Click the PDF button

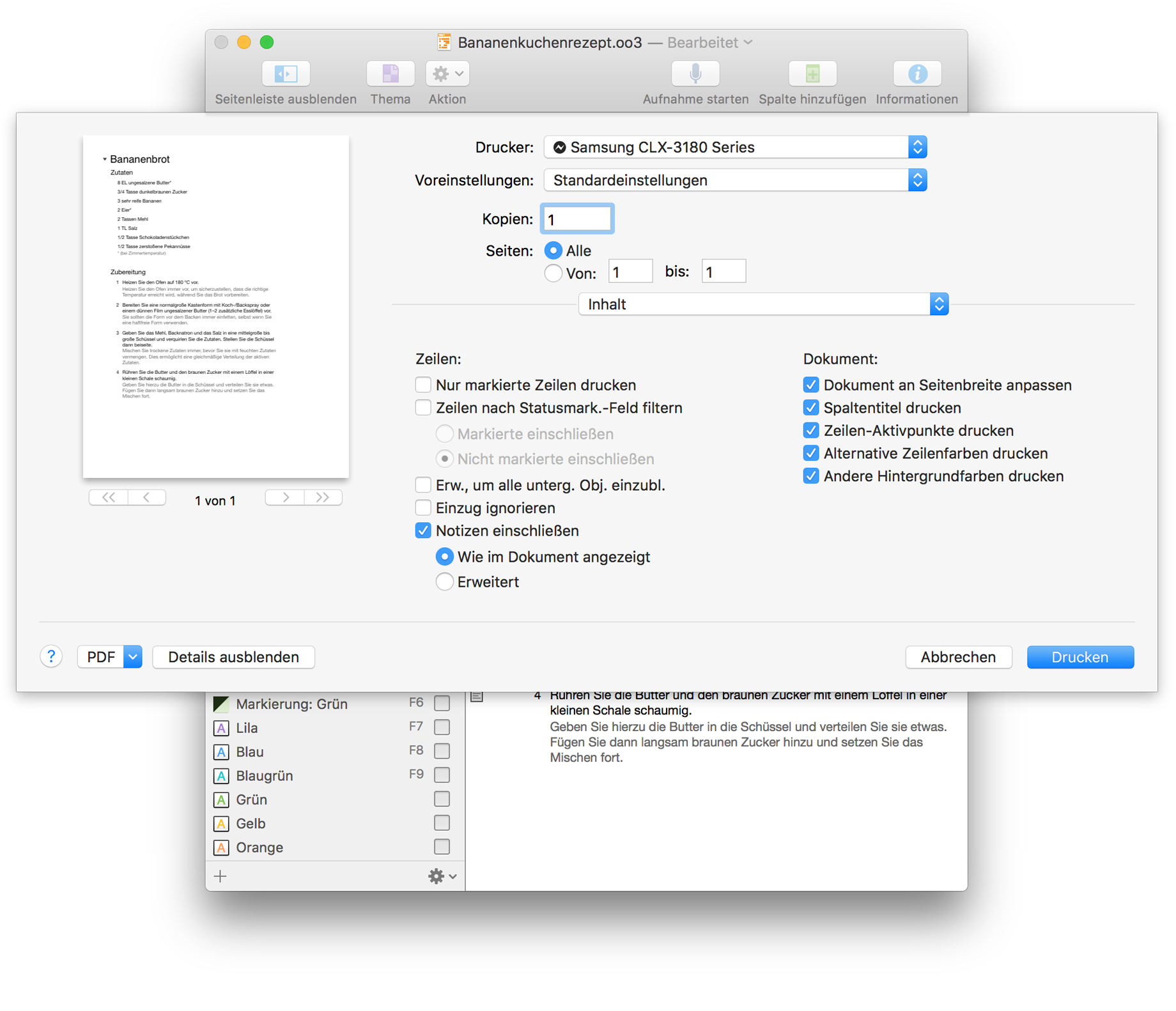101,657
